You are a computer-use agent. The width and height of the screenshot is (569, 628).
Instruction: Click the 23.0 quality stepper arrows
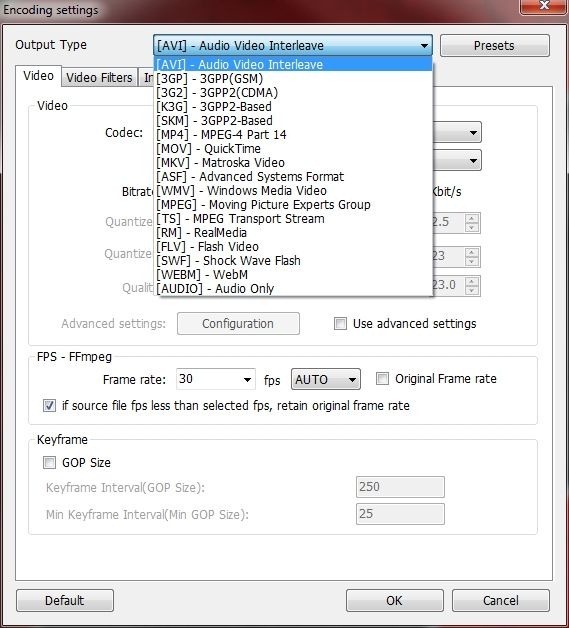click(x=472, y=286)
